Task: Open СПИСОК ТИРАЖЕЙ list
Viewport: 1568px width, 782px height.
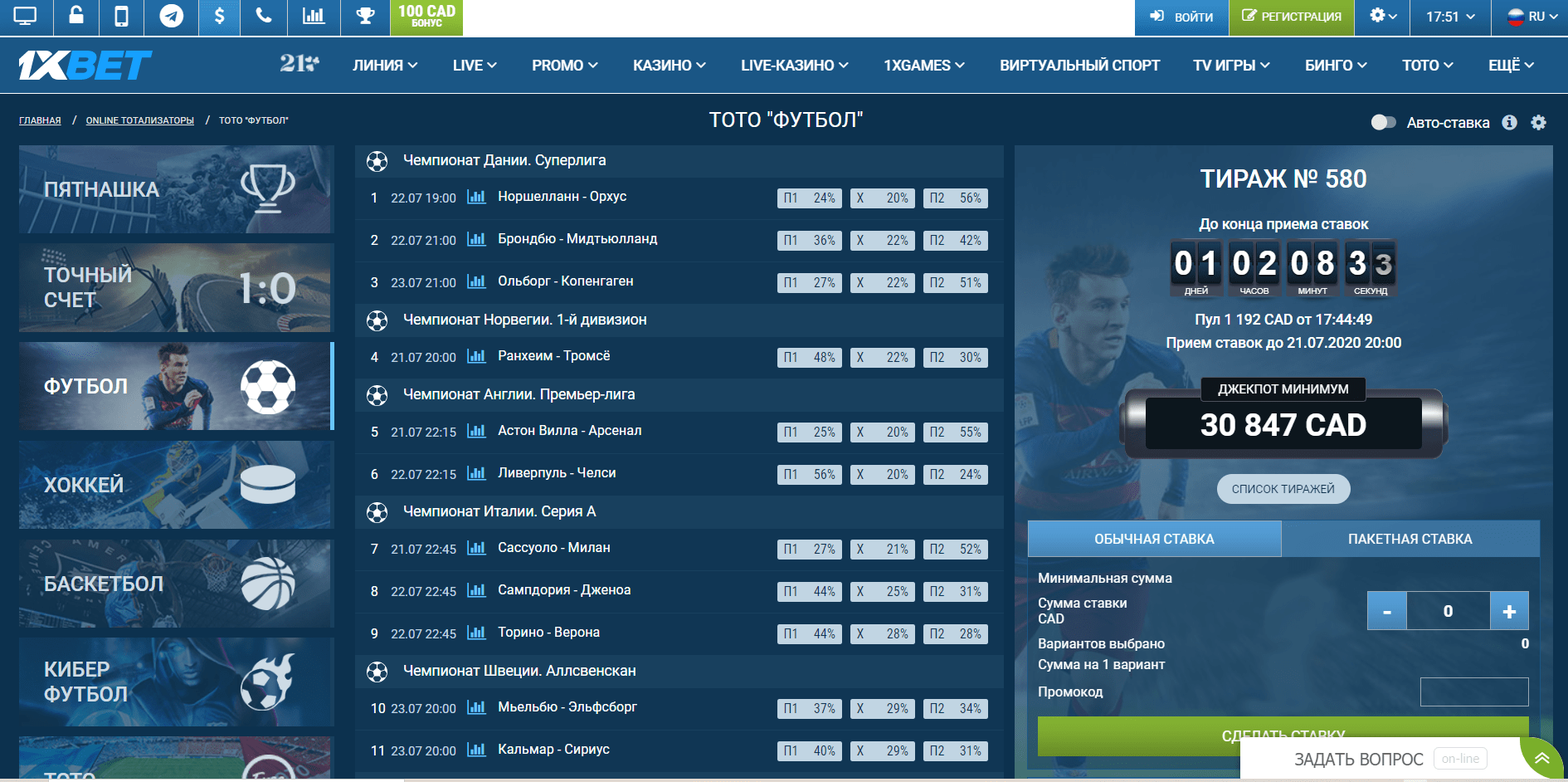Action: [1283, 489]
